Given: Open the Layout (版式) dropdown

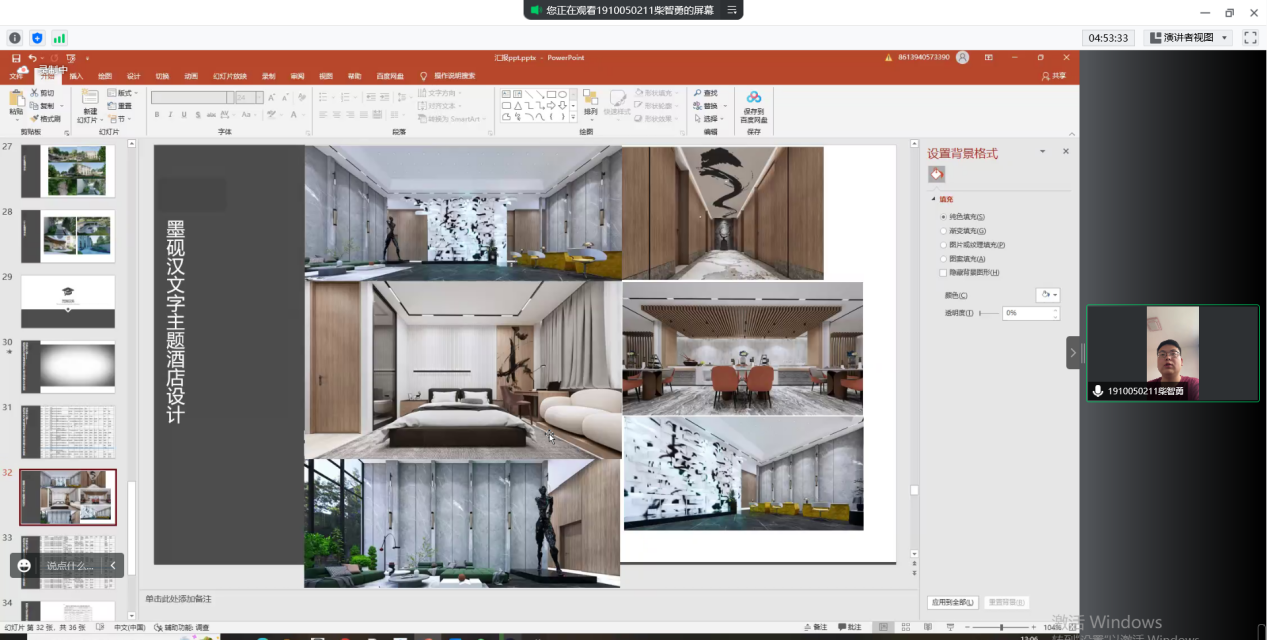Looking at the screenshot, I should coord(121,93).
